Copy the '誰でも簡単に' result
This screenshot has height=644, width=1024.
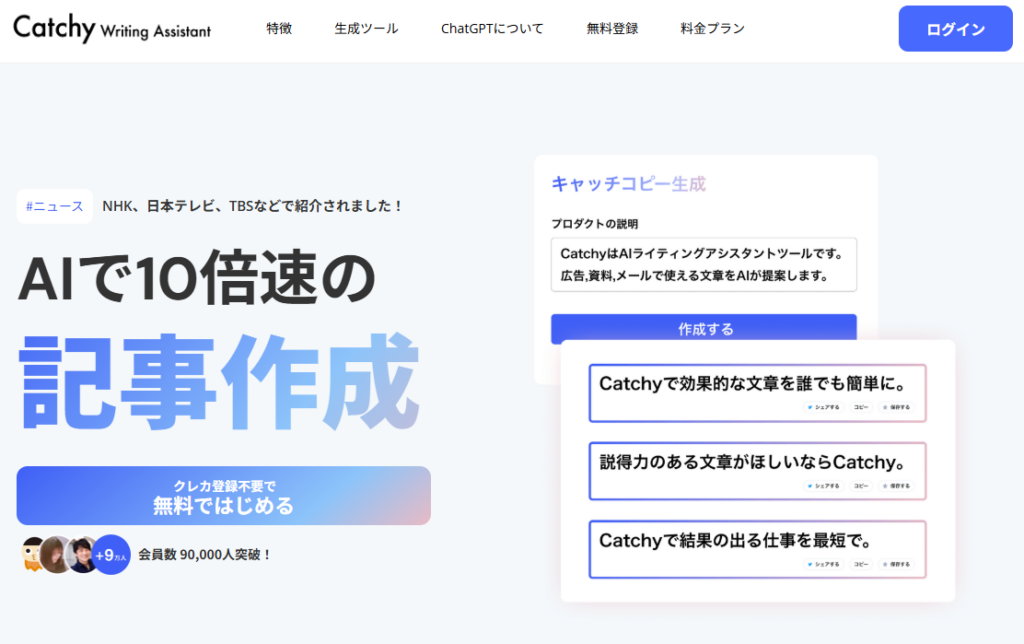point(861,407)
